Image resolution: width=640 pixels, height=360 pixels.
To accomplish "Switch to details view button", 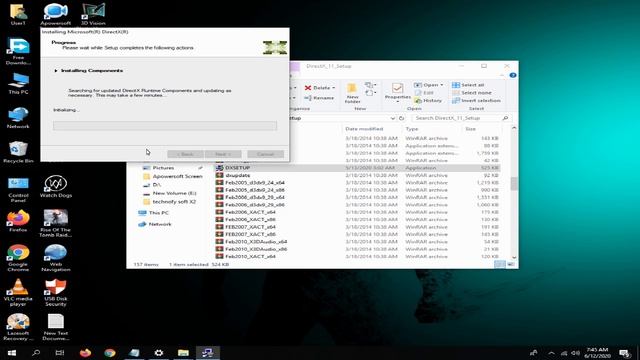I will 500,264.
